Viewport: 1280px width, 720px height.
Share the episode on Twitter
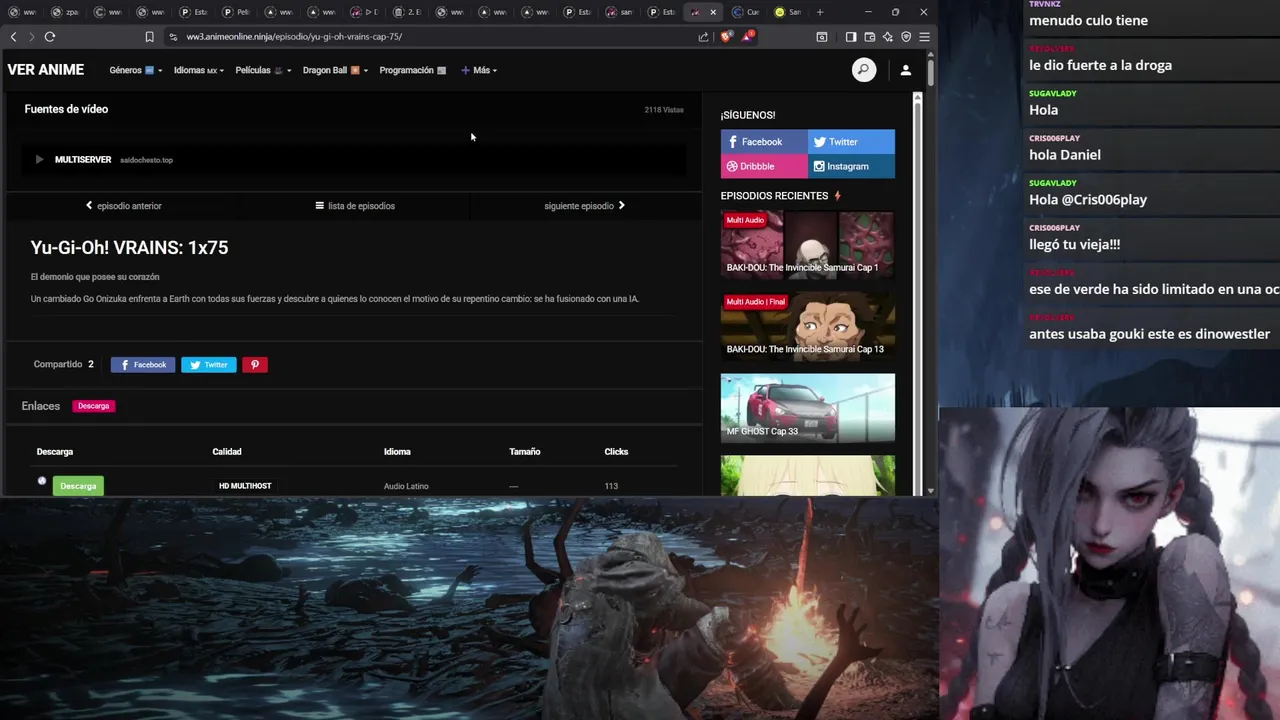209,365
